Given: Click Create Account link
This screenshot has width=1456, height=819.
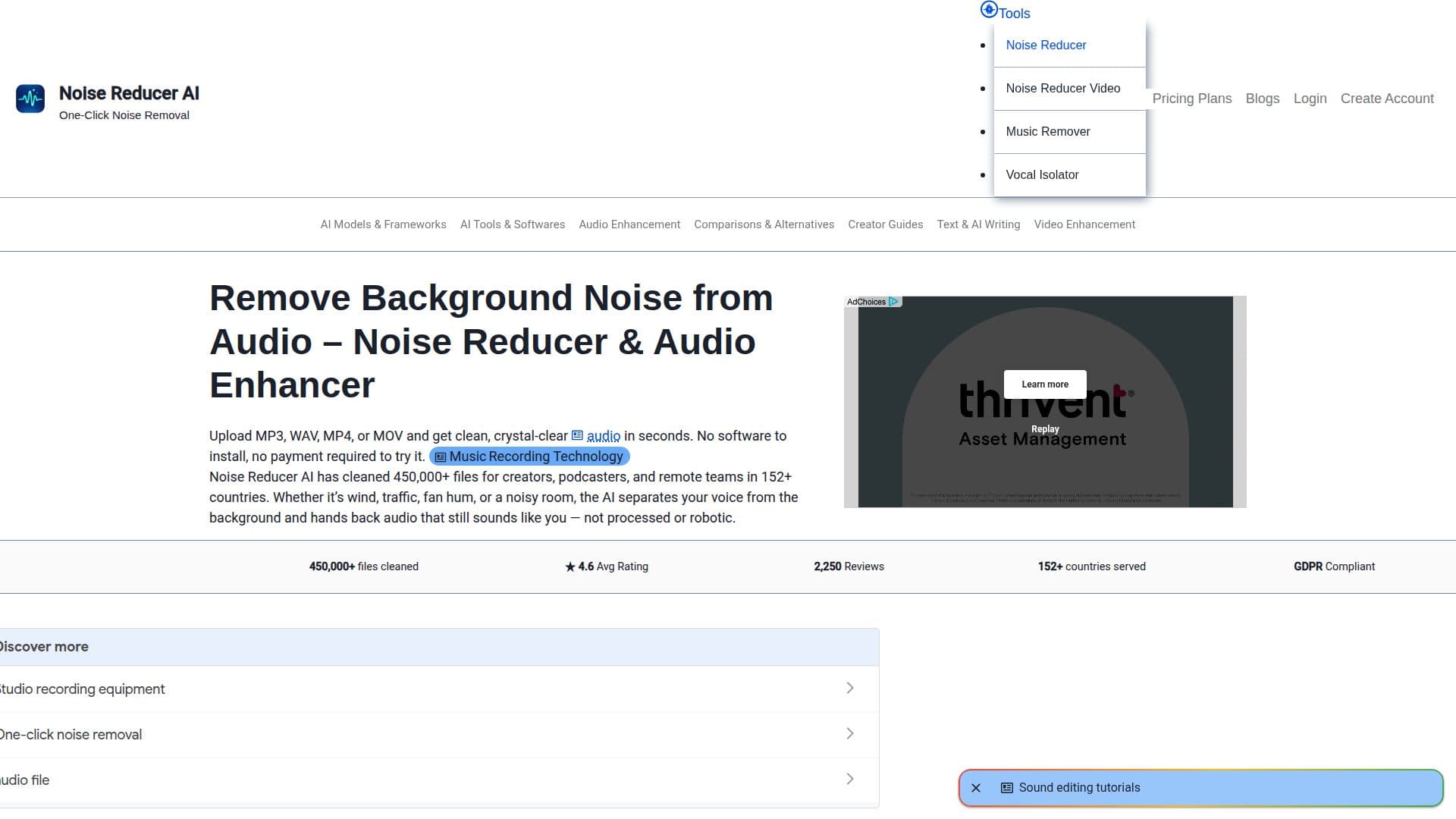Looking at the screenshot, I should coord(1387,99).
